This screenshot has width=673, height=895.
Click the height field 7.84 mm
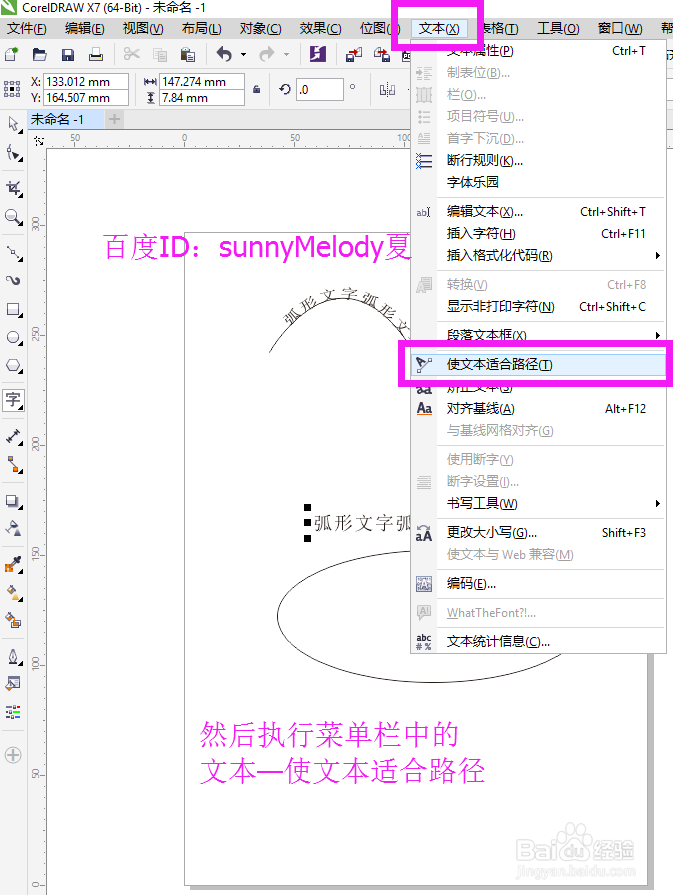(202, 98)
